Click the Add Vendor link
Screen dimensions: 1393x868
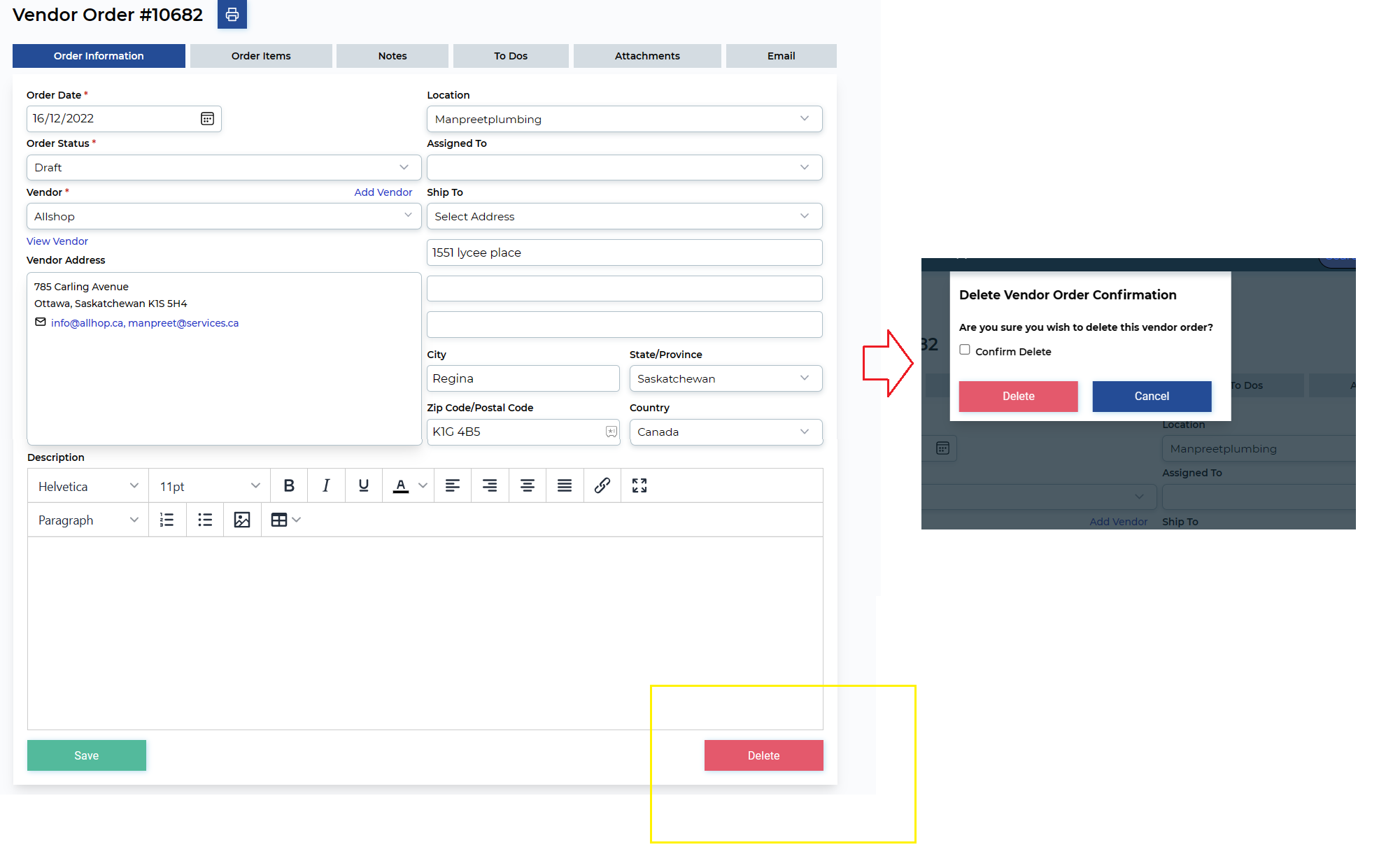pyautogui.click(x=383, y=192)
